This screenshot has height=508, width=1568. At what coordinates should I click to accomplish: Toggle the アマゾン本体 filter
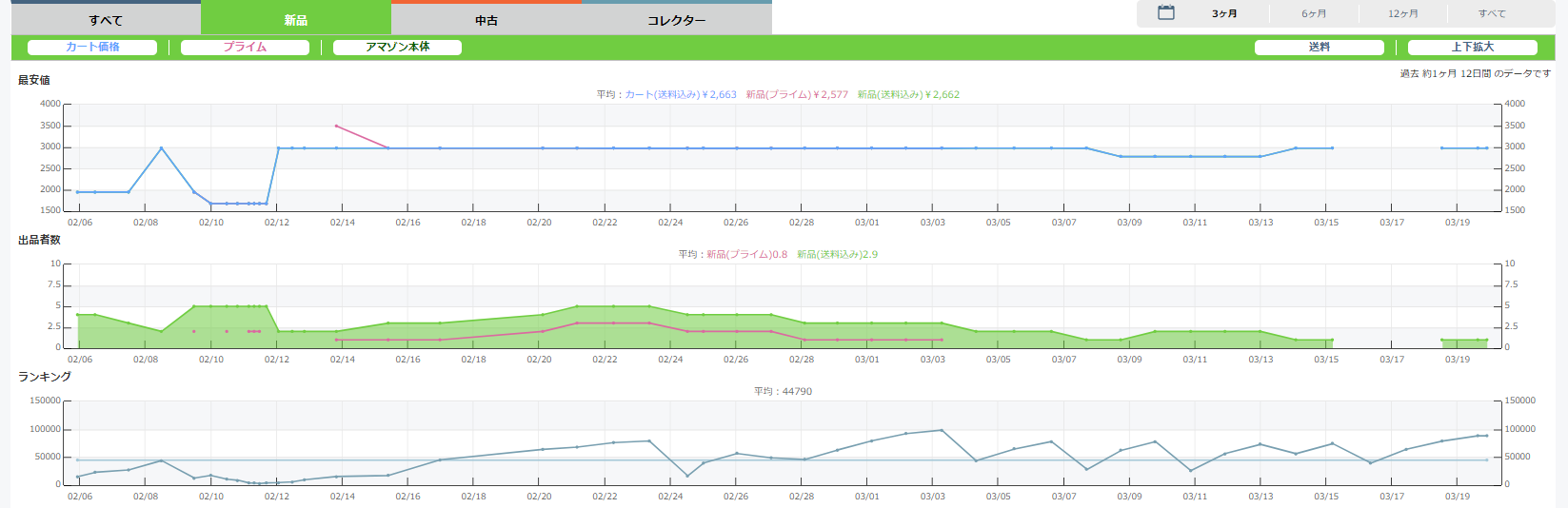click(397, 47)
